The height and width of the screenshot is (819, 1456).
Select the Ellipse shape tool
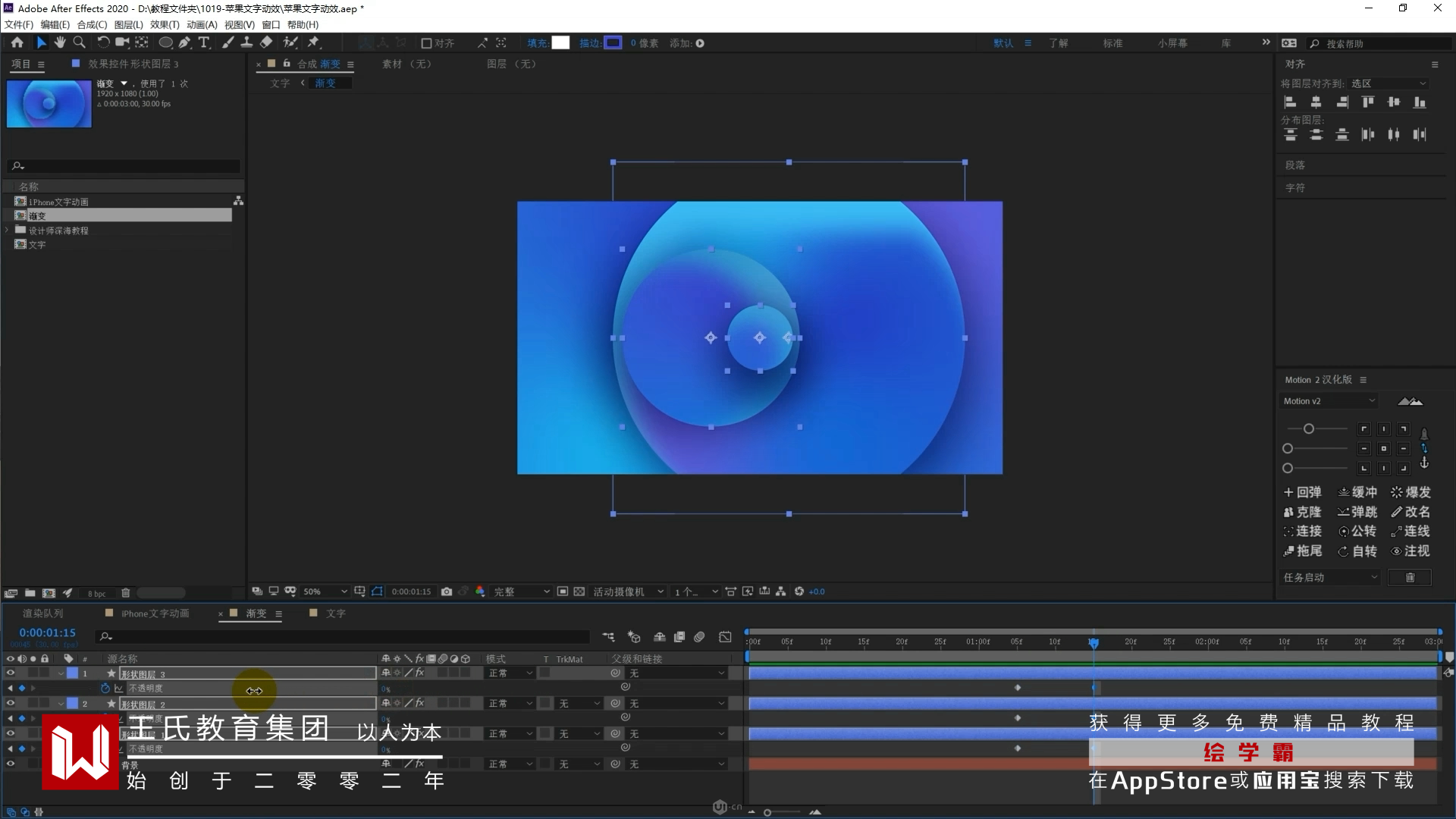[165, 42]
